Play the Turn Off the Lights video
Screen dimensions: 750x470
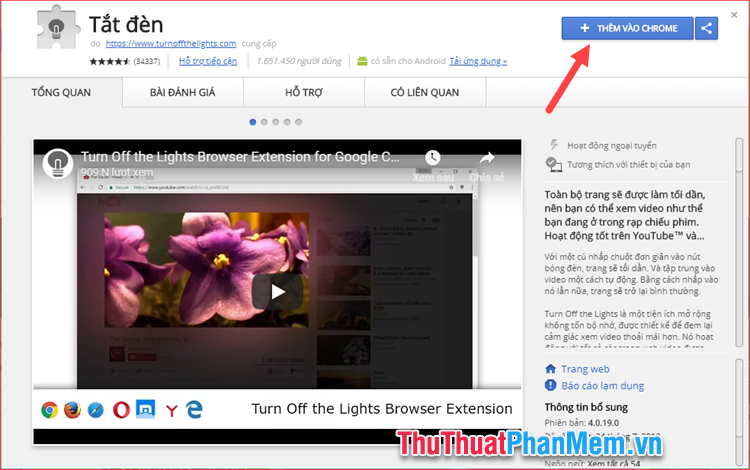click(277, 292)
